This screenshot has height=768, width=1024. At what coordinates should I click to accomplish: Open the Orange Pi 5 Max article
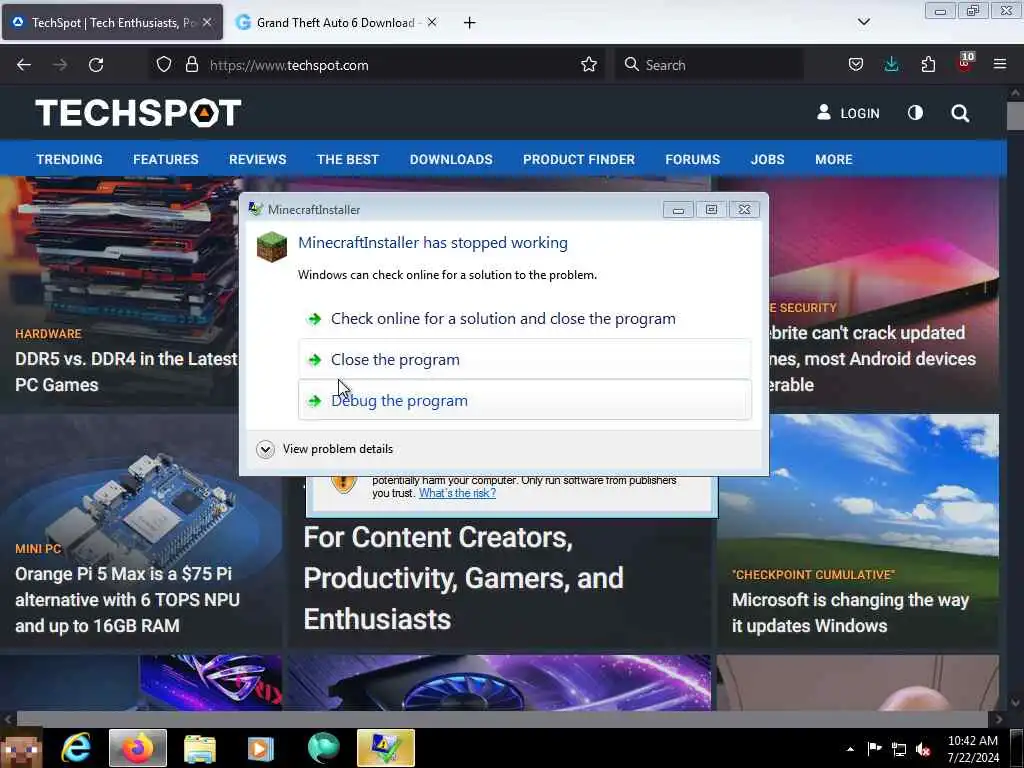tap(127, 600)
